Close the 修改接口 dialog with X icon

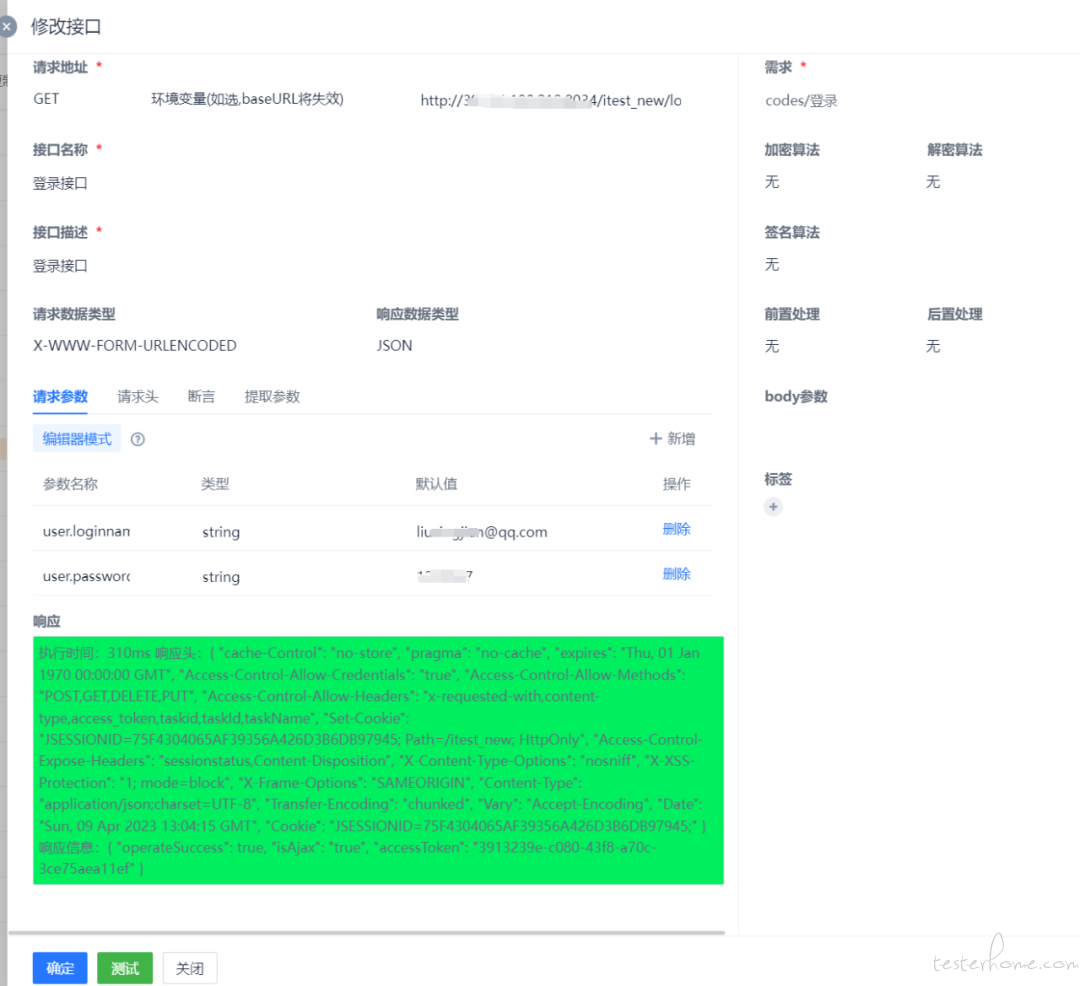point(6,26)
